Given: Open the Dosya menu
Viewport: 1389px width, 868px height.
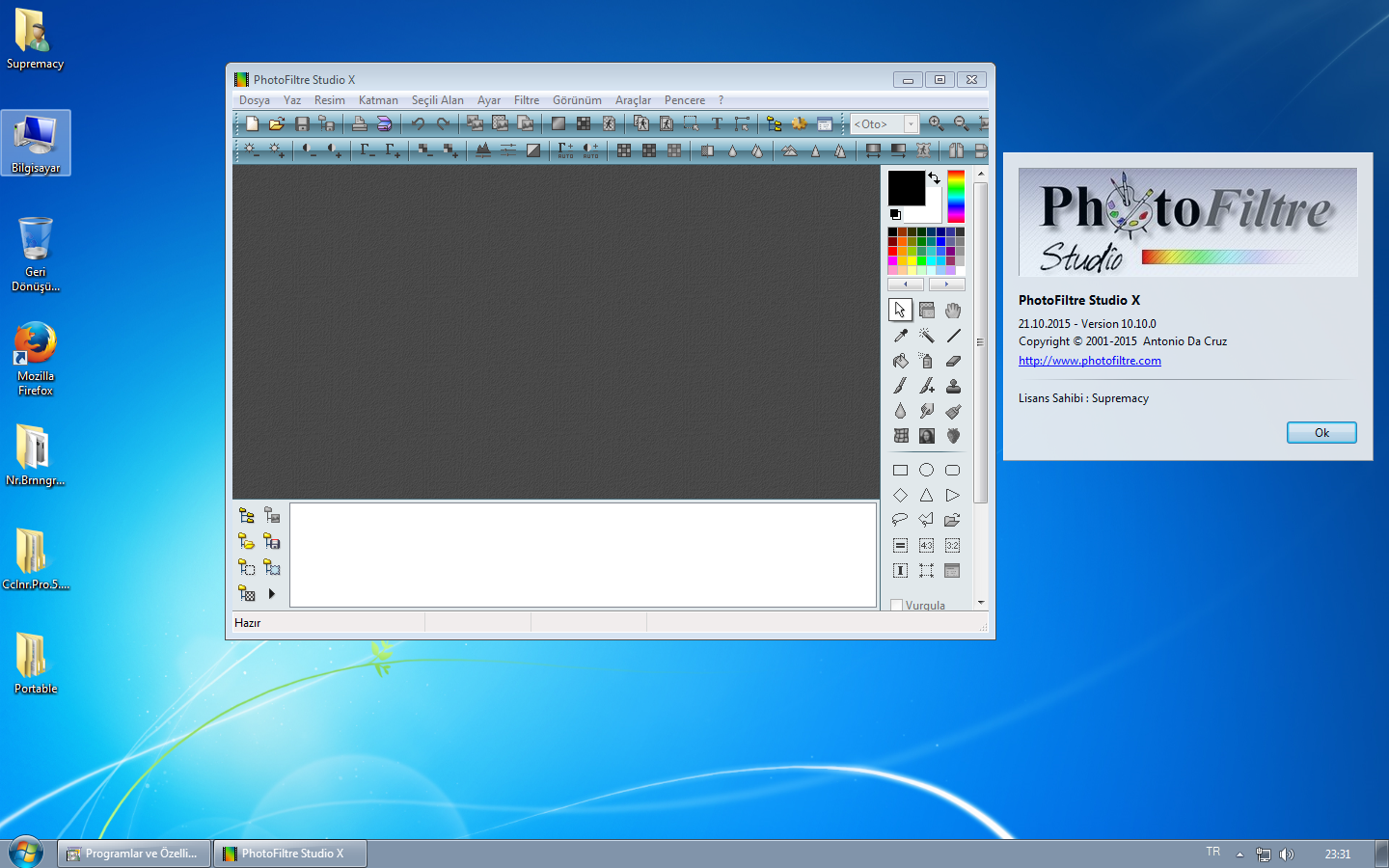Looking at the screenshot, I should pyautogui.click(x=255, y=100).
